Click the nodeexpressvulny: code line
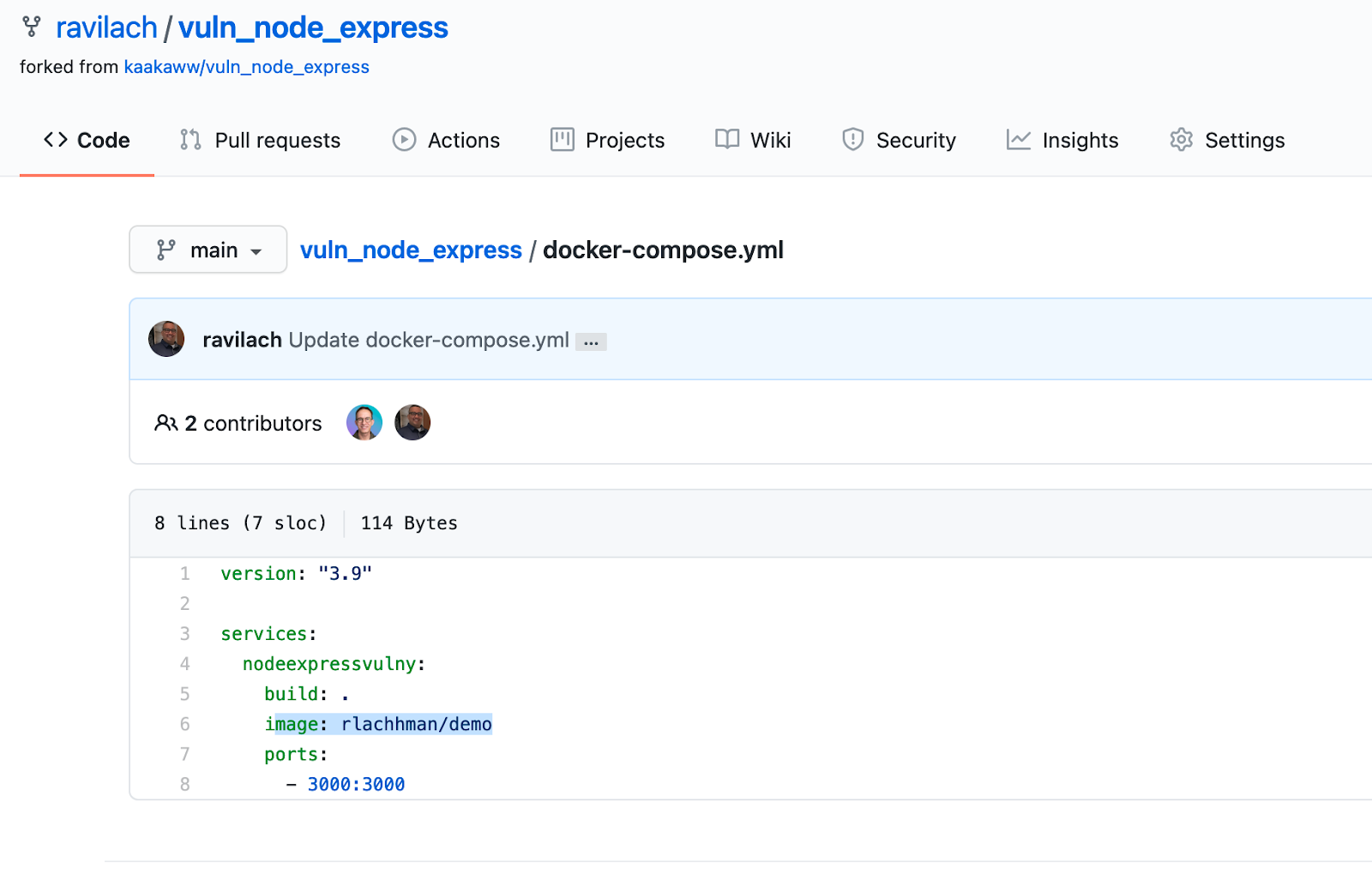Screen dimensions: 1372x875 coord(334,663)
